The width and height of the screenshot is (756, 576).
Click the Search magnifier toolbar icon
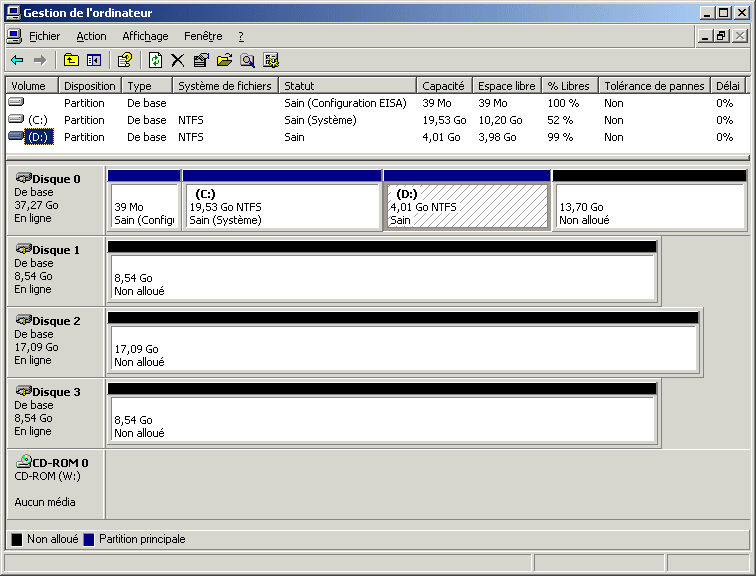(247, 60)
